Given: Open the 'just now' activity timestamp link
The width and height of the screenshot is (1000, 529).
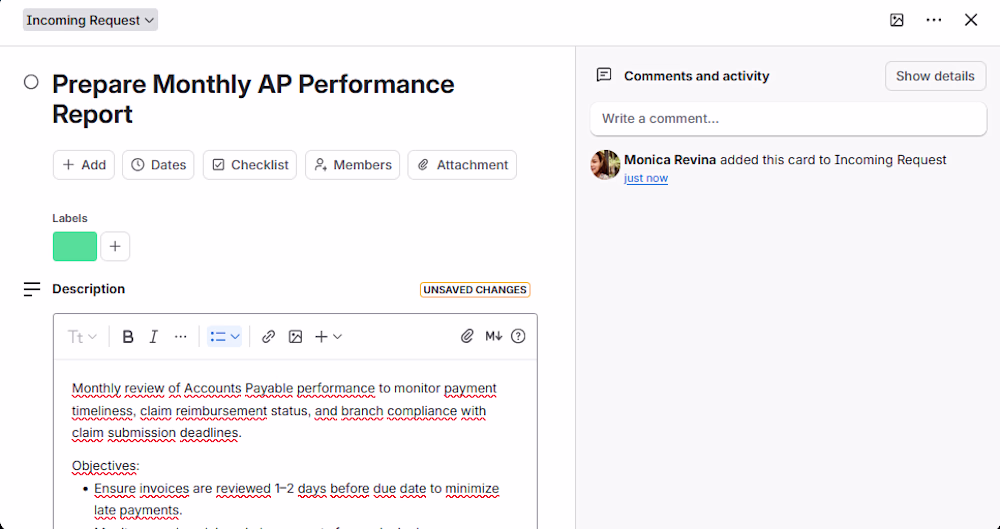Looking at the screenshot, I should tap(646, 178).
